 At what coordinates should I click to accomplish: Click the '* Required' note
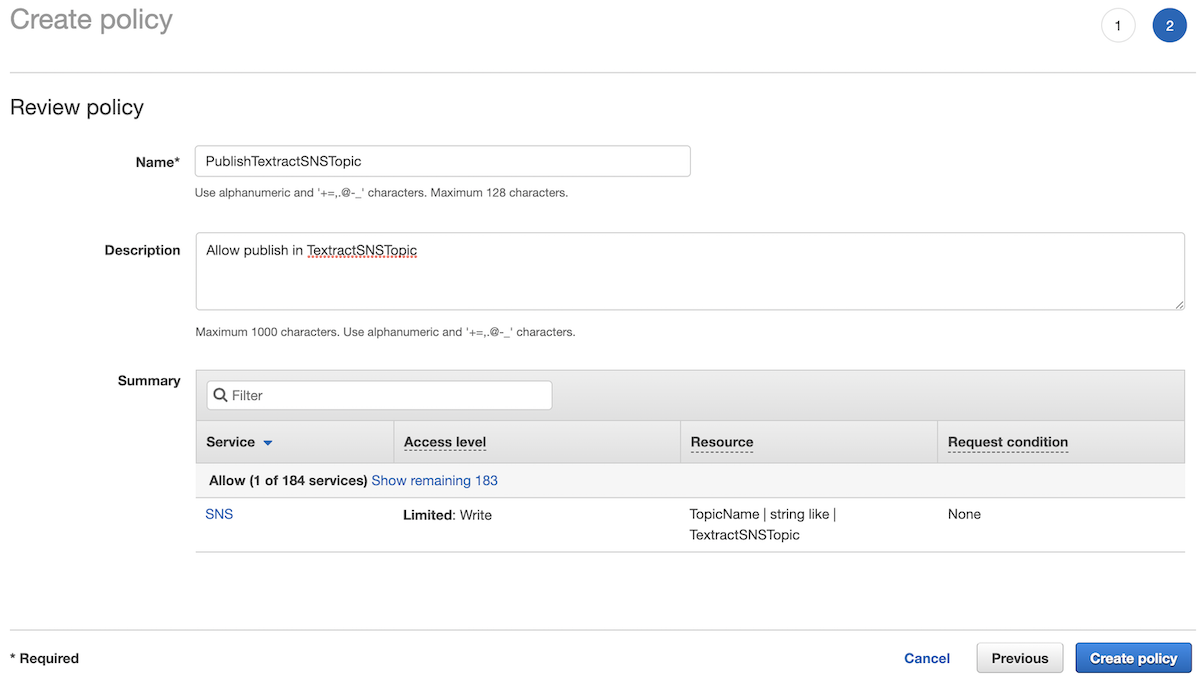tap(44, 658)
